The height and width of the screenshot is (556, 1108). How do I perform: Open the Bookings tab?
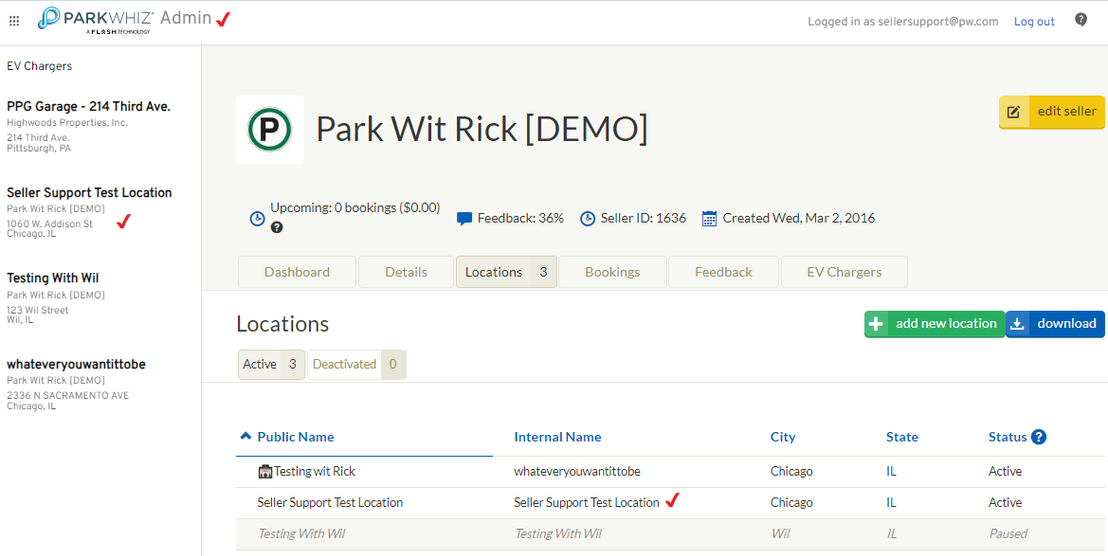613,272
